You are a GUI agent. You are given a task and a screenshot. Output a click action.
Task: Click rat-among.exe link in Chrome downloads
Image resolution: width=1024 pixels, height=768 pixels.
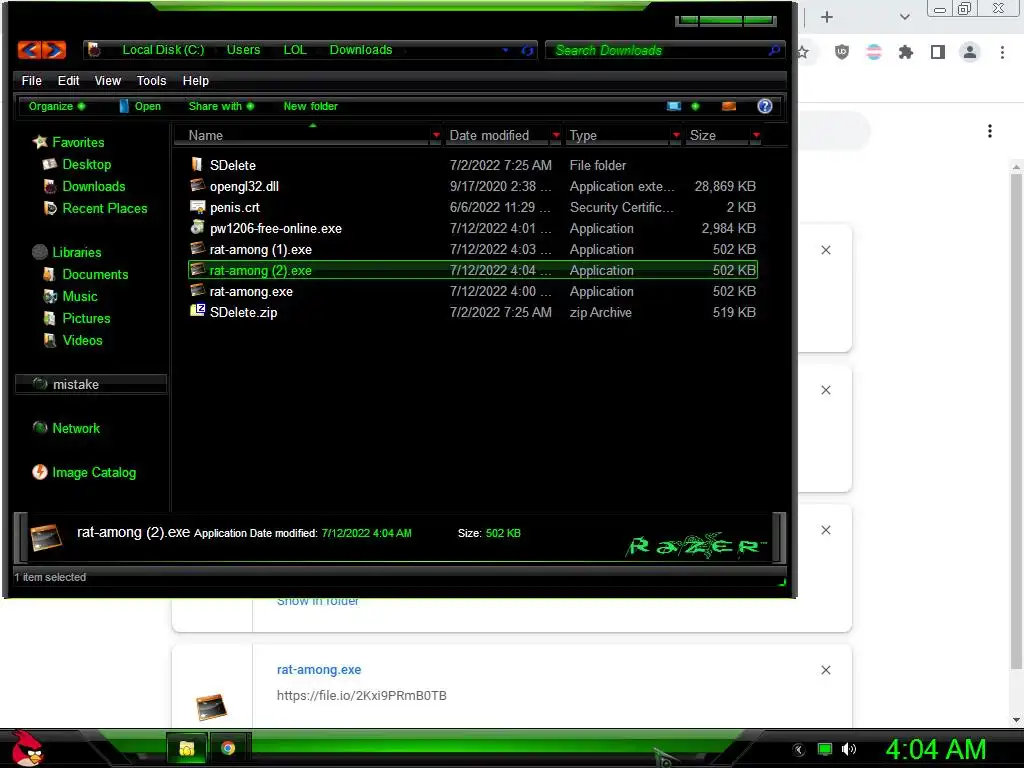319,669
